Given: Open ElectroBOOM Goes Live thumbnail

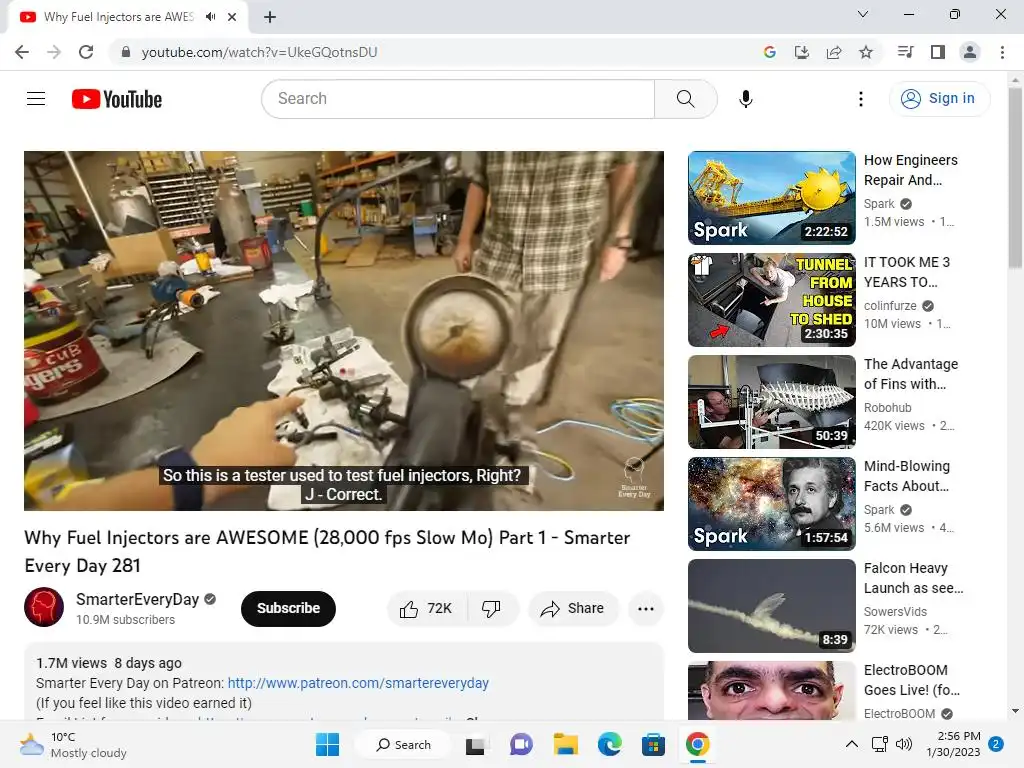Looking at the screenshot, I should click(771, 690).
